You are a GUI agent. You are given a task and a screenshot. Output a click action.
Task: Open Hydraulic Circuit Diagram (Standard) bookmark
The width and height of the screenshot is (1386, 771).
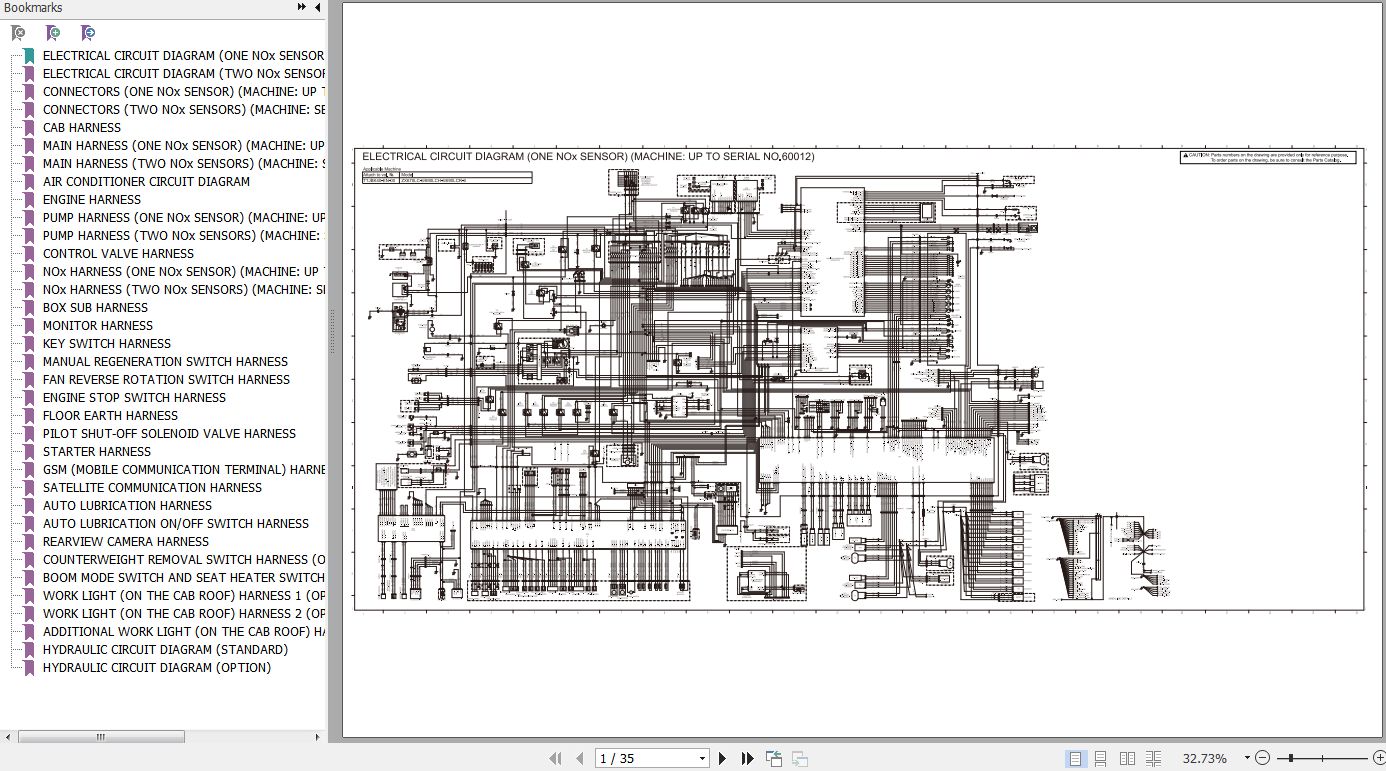pyautogui.click(x=165, y=650)
